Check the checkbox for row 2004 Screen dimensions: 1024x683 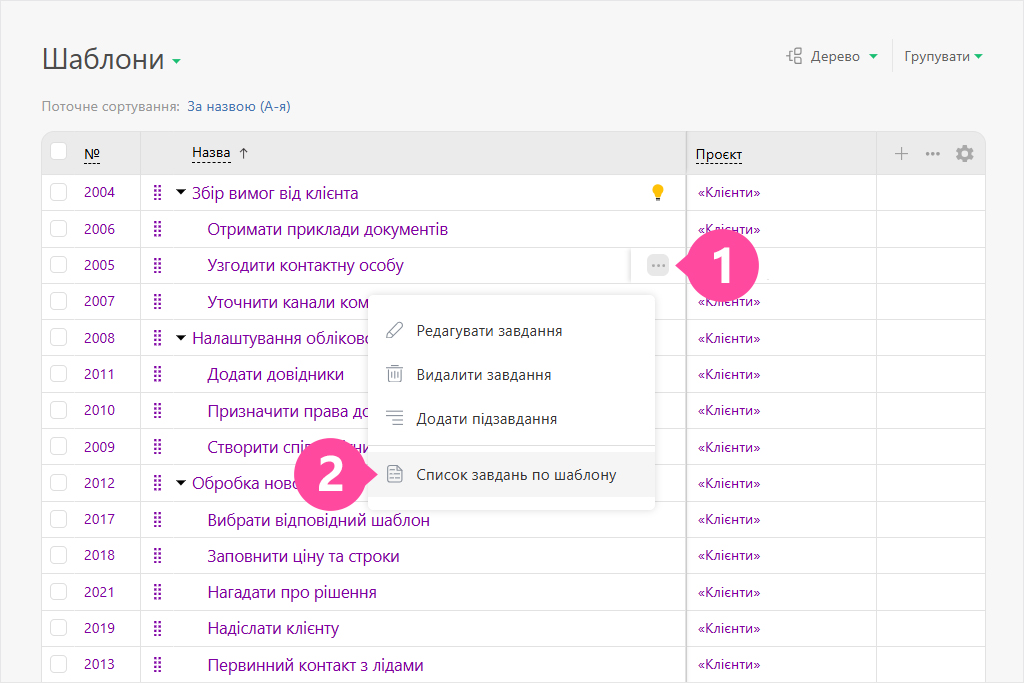tap(59, 193)
